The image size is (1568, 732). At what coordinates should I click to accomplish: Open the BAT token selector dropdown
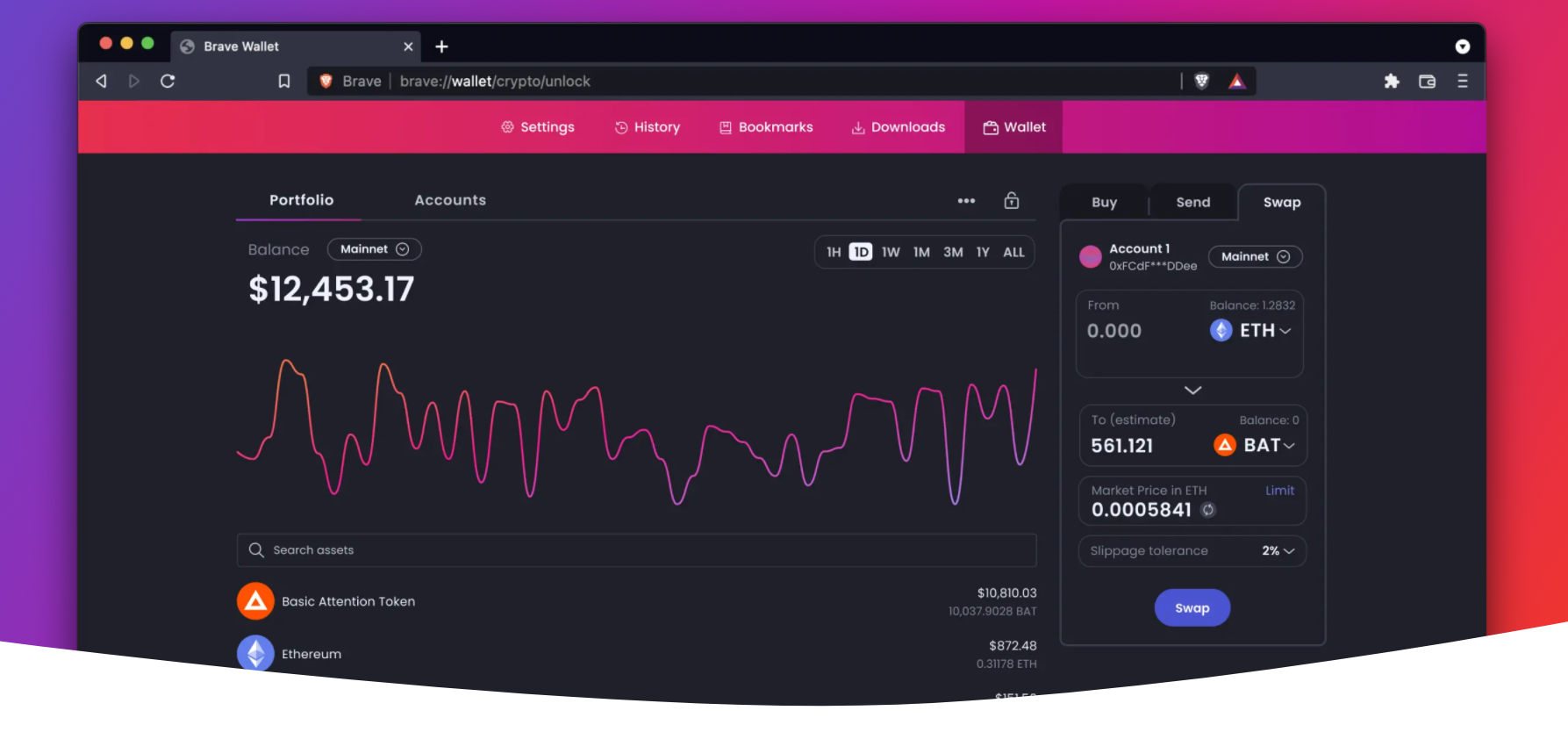(1255, 445)
